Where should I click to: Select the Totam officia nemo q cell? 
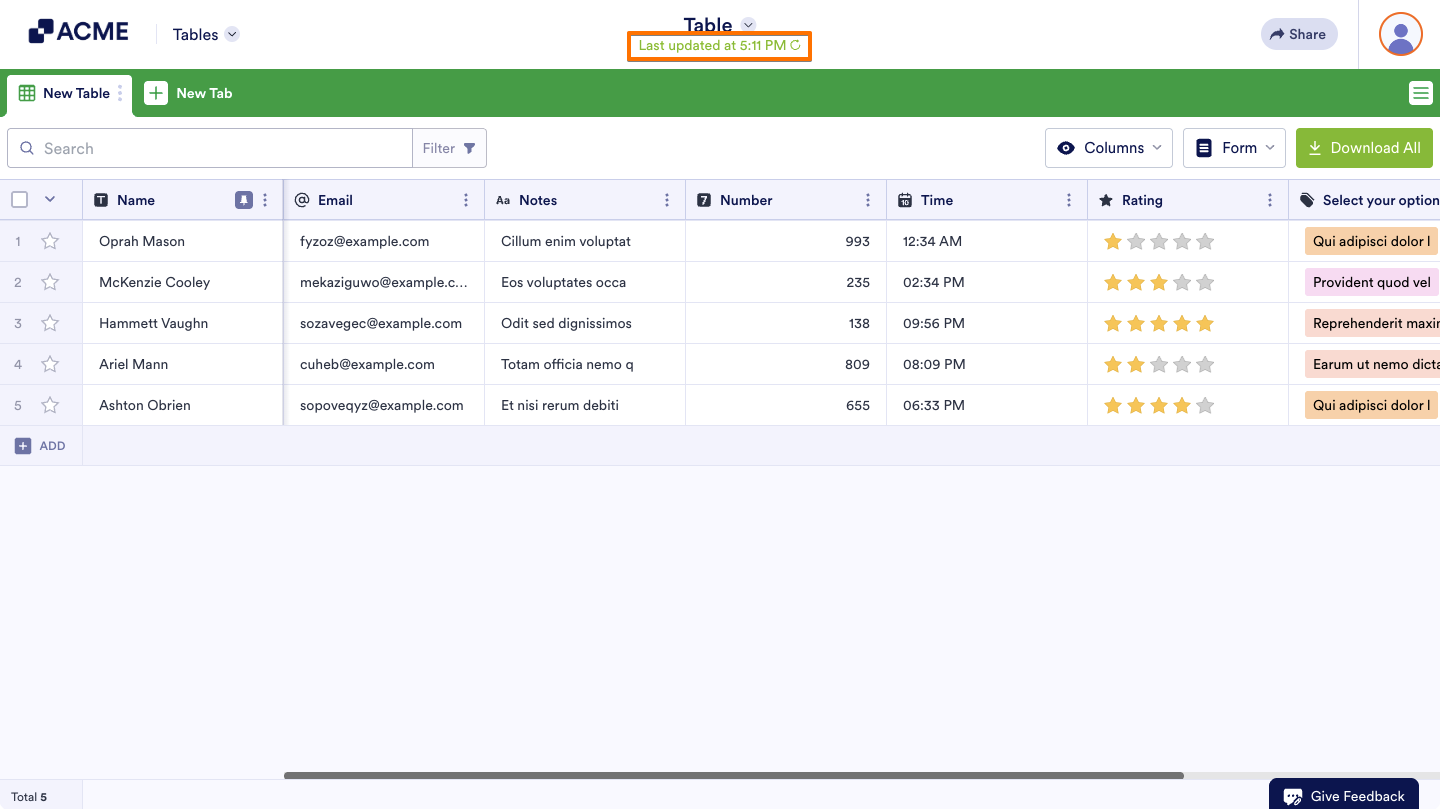585,364
